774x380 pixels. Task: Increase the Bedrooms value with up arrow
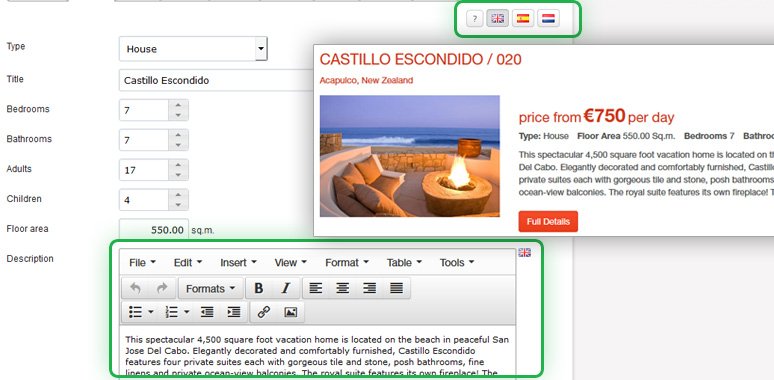[x=178, y=105]
